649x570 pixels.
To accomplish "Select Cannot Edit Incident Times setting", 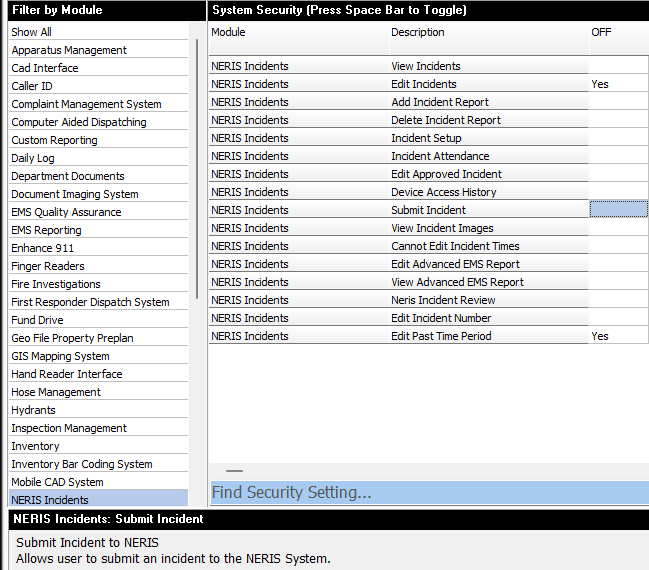I will point(489,246).
